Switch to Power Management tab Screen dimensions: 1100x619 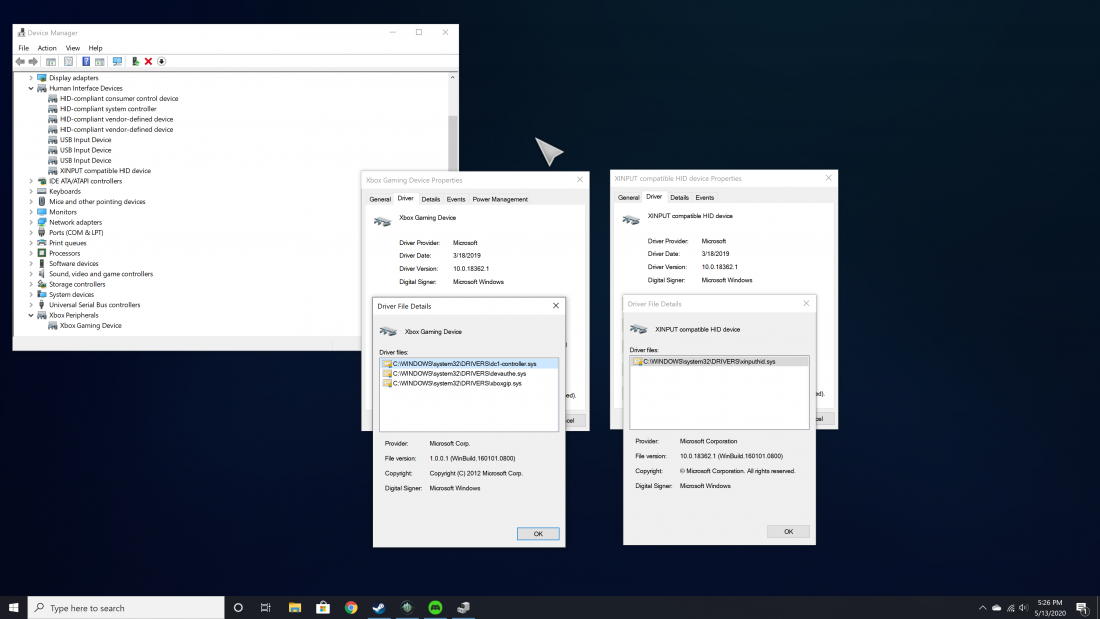[x=499, y=199]
